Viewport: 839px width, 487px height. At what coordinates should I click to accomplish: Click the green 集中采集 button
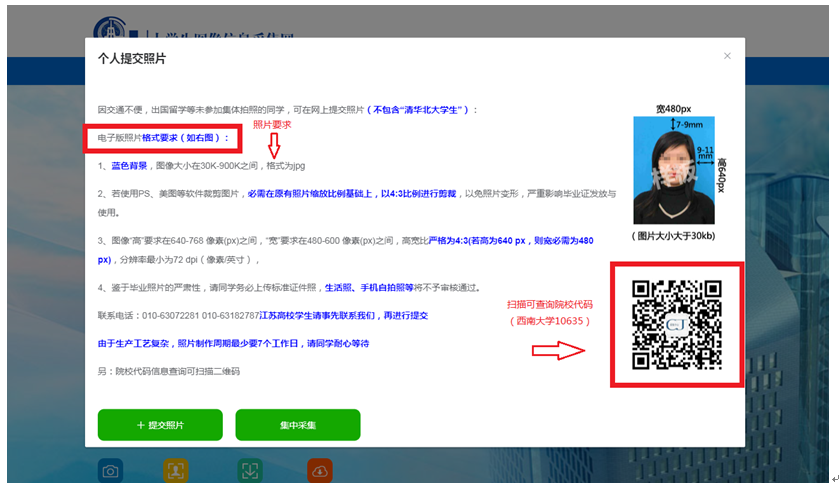tap(298, 425)
